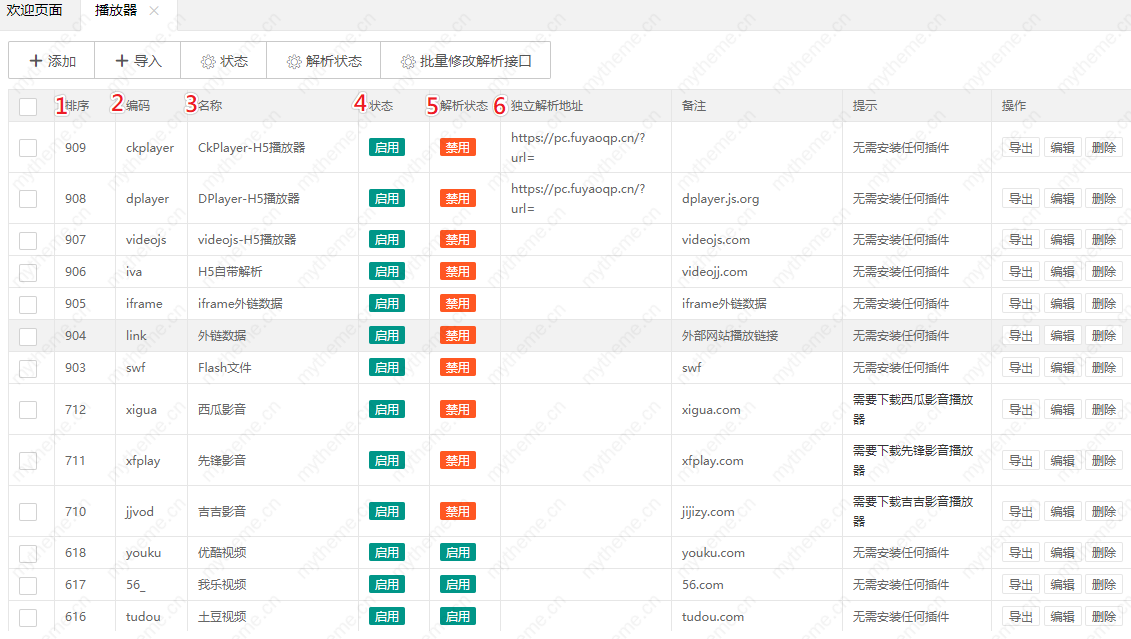Screen dimensions: 1131x639
Task: Click 编辑 button for the tudou row
Action: 1062,617
